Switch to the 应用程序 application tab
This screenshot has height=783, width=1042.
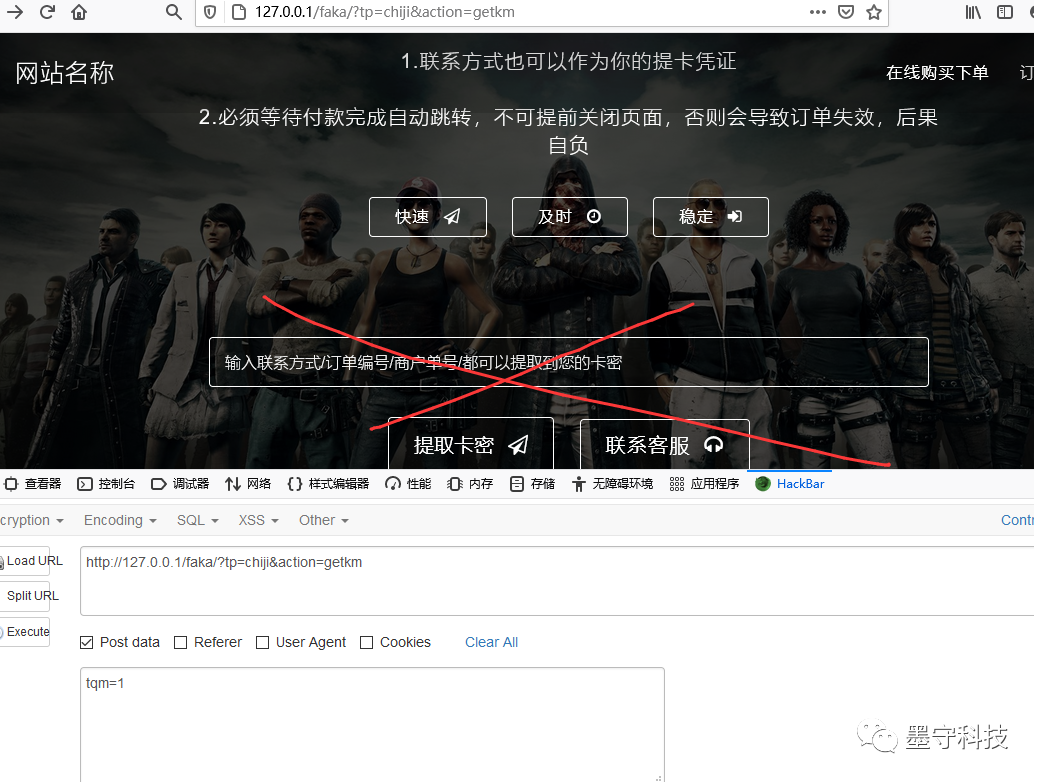click(x=704, y=484)
